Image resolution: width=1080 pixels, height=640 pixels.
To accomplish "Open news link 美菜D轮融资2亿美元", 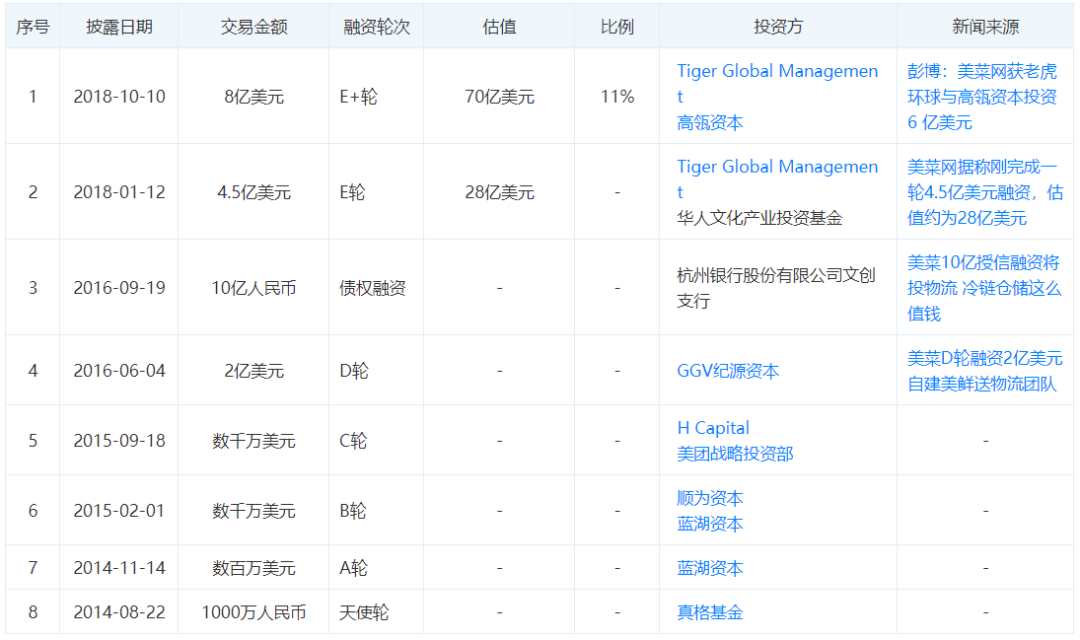I will (985, 371).
